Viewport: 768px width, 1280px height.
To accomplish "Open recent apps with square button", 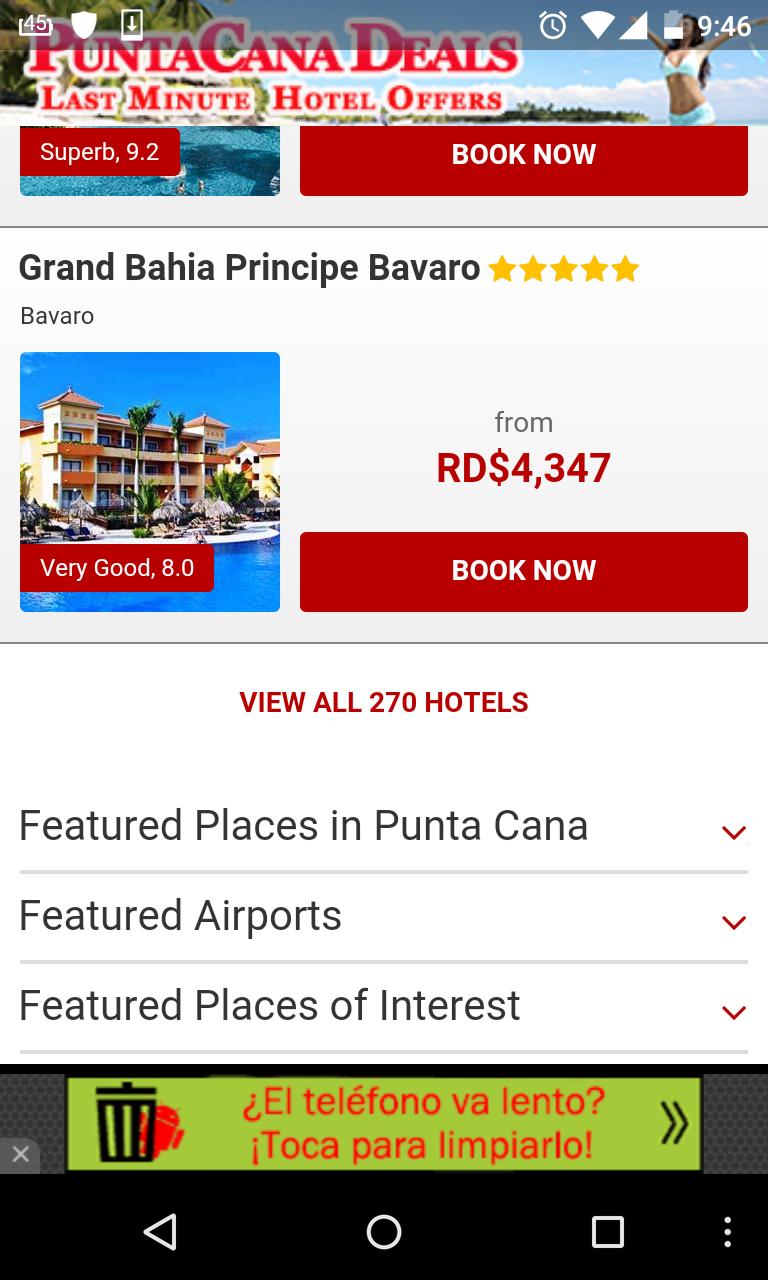I will click(x=607, y=1232).
